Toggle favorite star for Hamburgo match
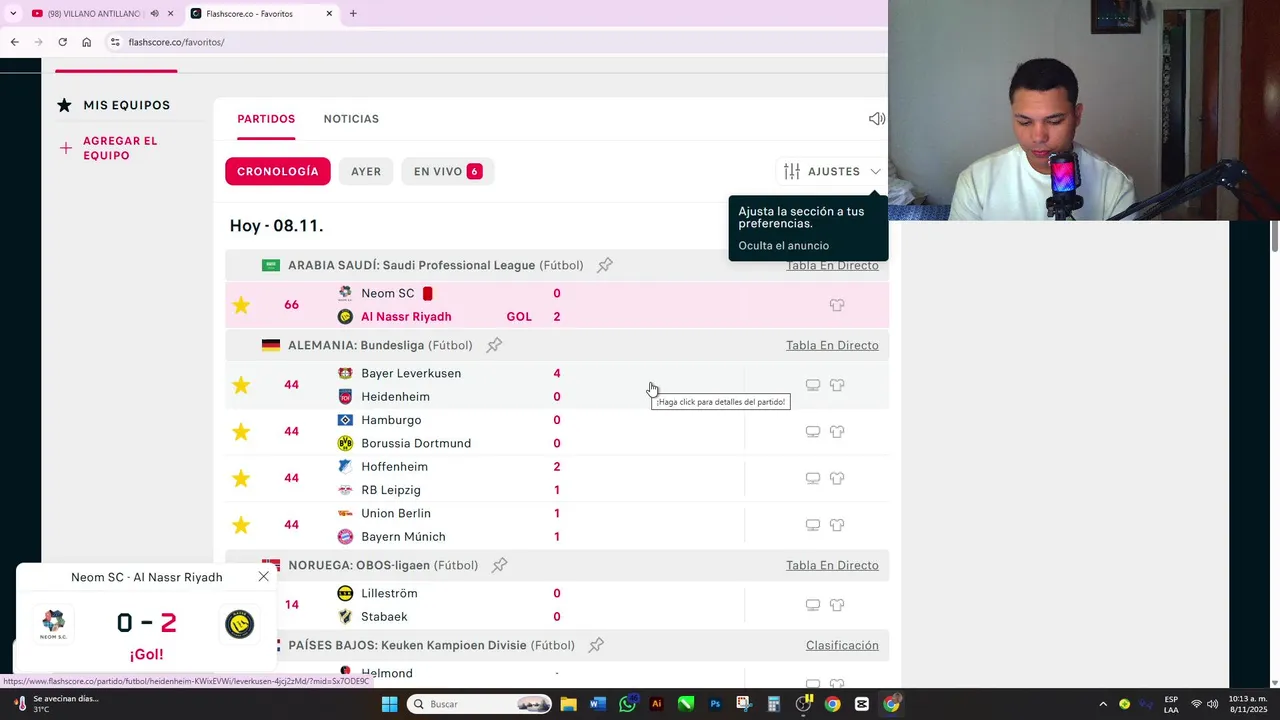 pos(241,432)
